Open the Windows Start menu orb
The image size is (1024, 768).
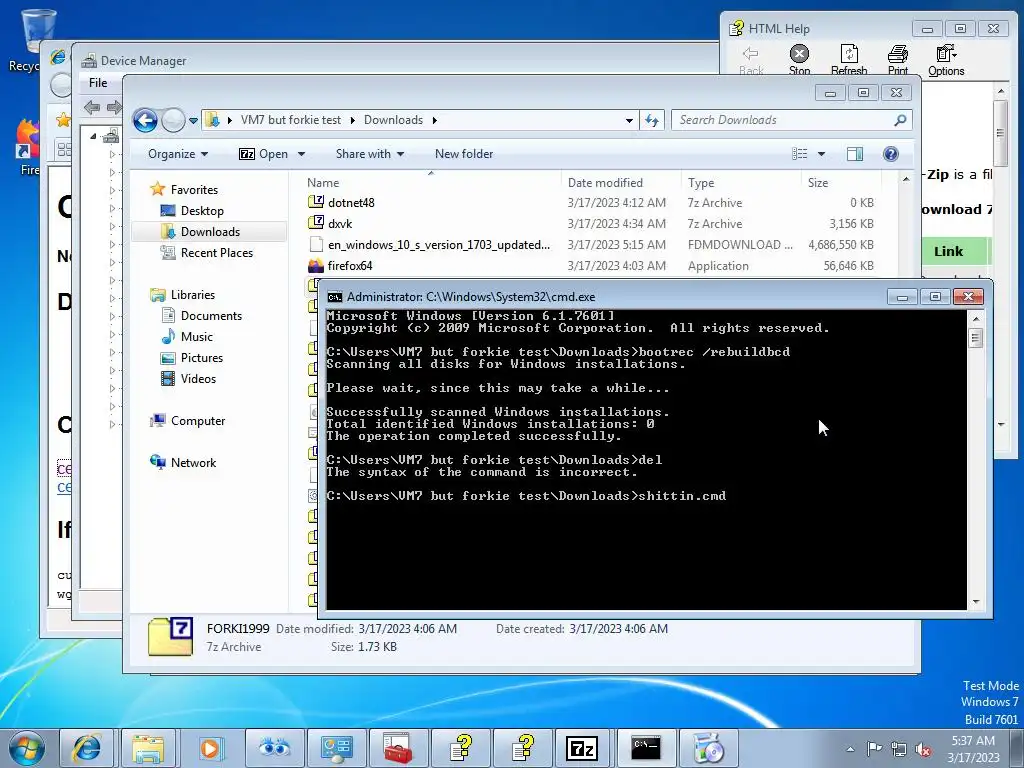click(27, 748)
